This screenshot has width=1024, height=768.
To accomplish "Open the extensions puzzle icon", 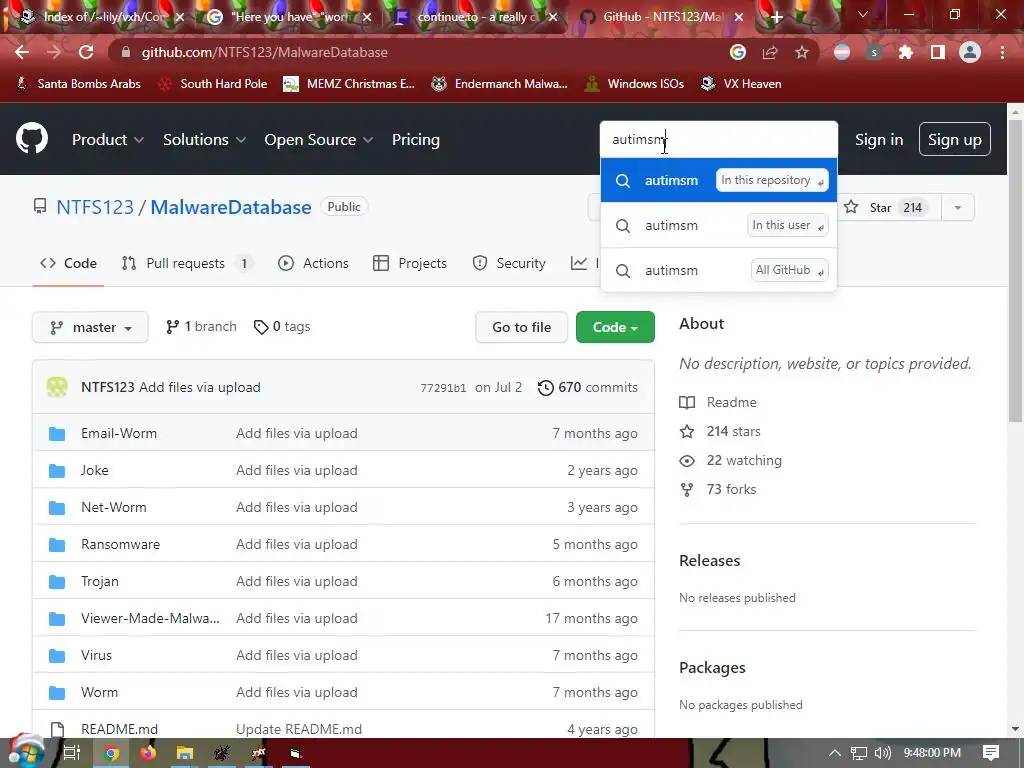I will [x=905, y=52].
